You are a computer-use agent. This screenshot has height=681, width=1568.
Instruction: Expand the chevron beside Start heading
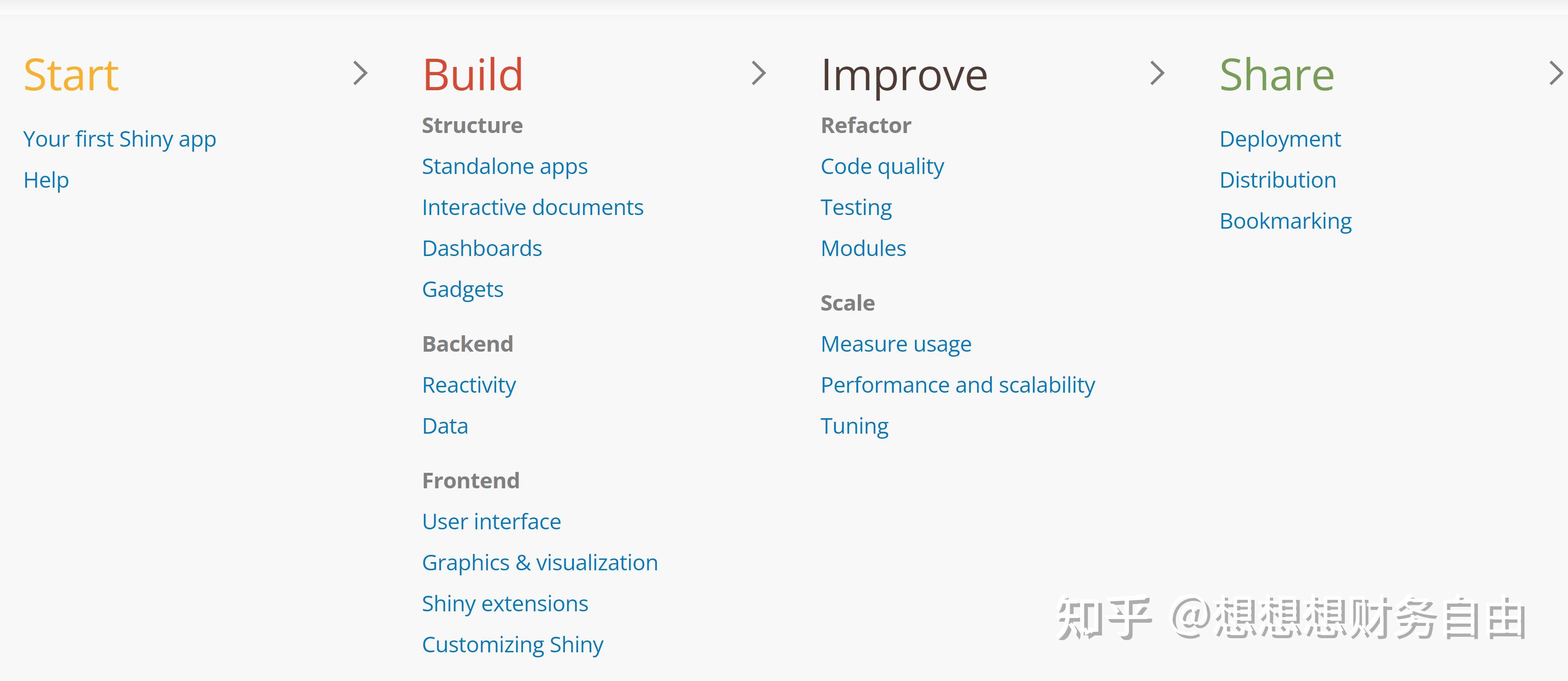360,74
